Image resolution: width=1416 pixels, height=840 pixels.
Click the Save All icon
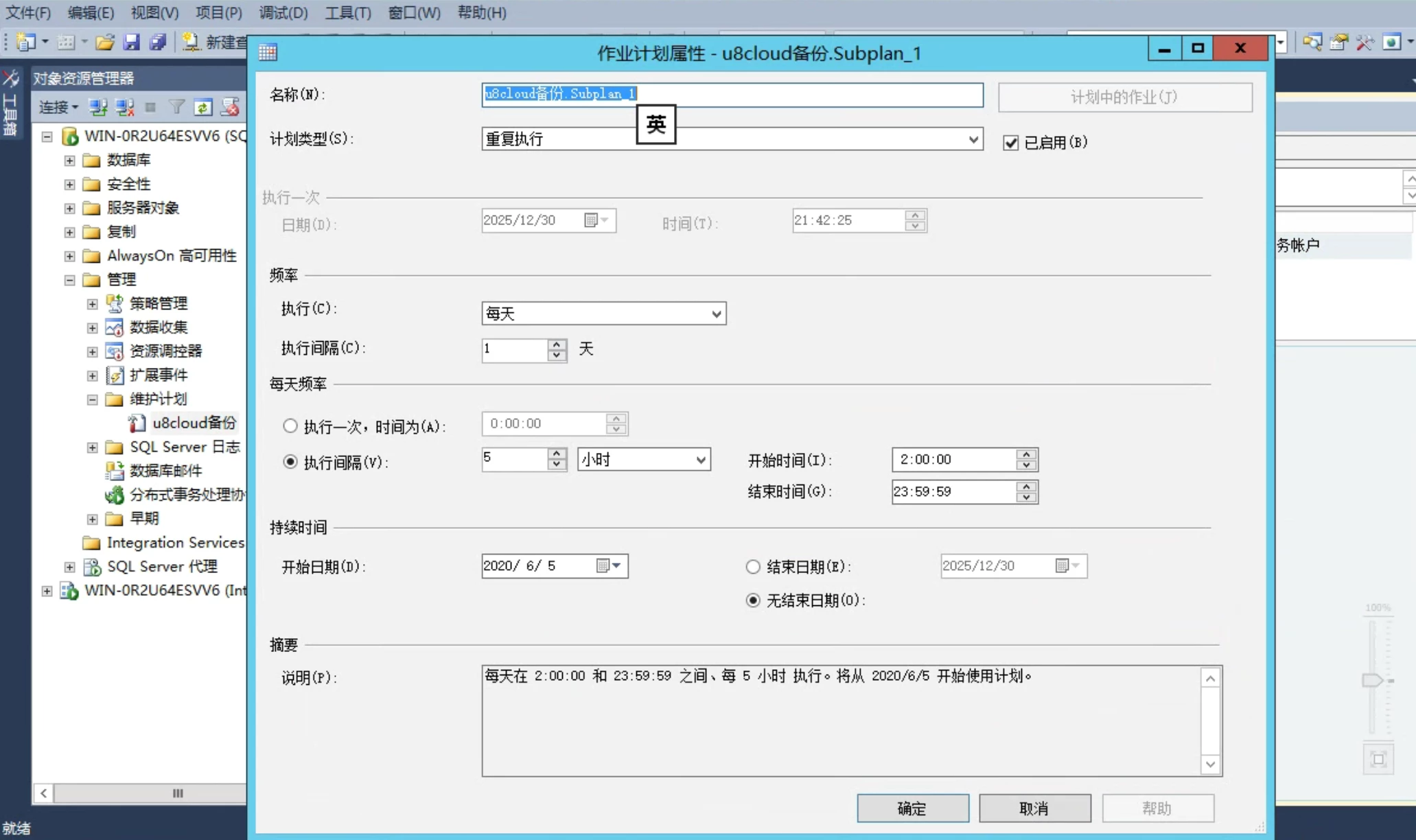click(x=158, y=43)
